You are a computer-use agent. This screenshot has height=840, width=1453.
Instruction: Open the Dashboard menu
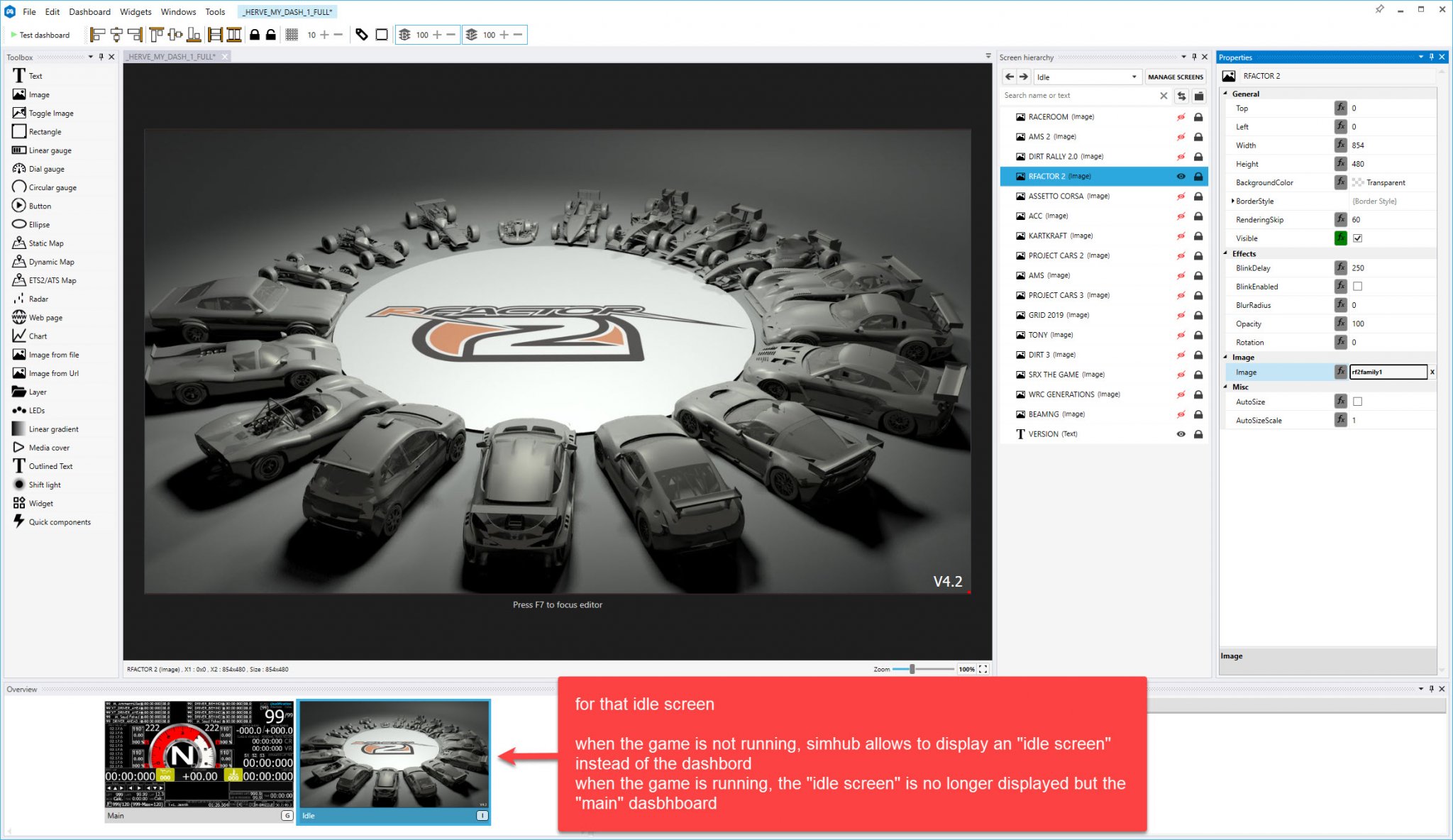(x=89, y=11)
